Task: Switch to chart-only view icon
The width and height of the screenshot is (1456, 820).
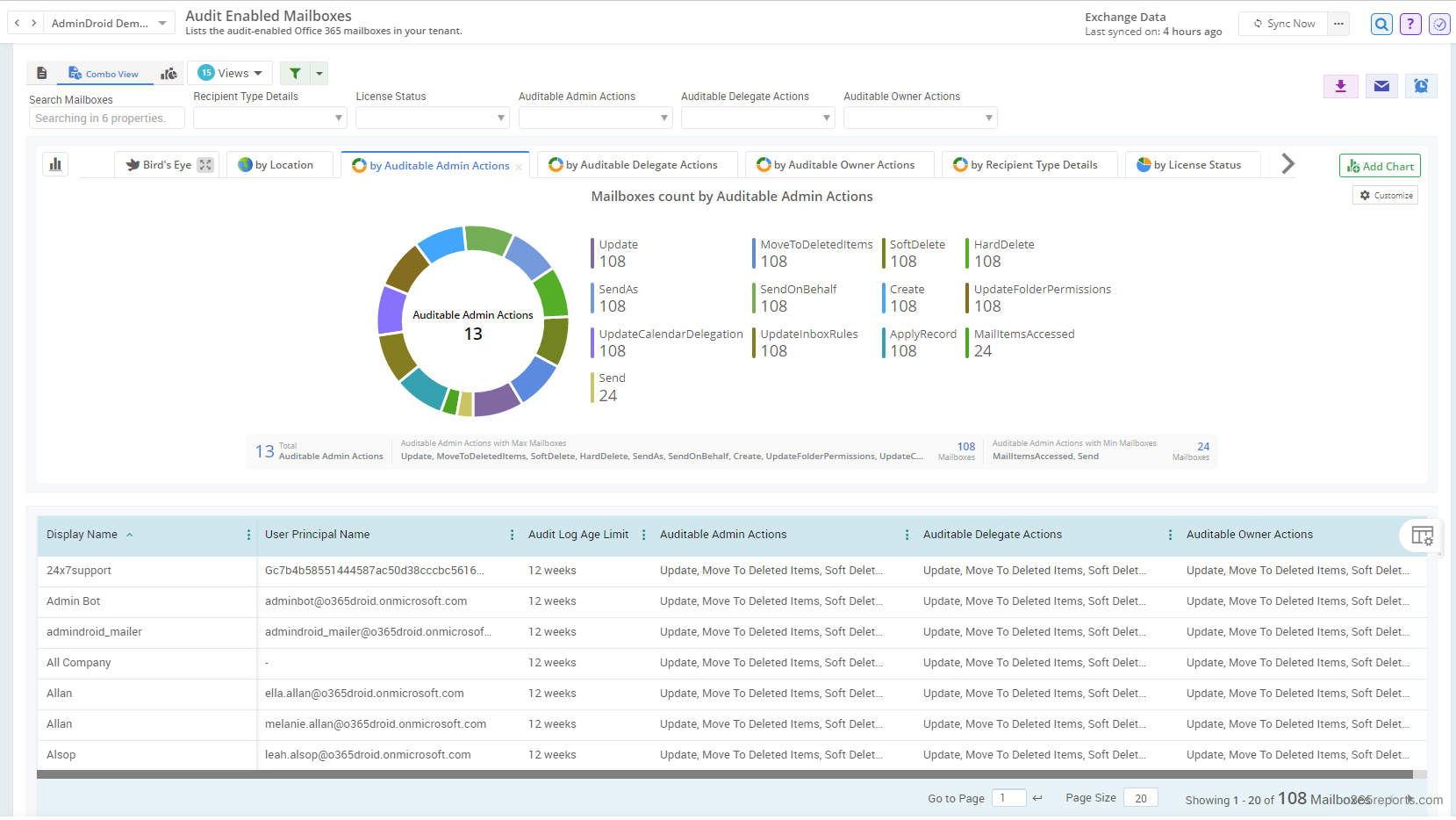Action: (x=169, y=74)
